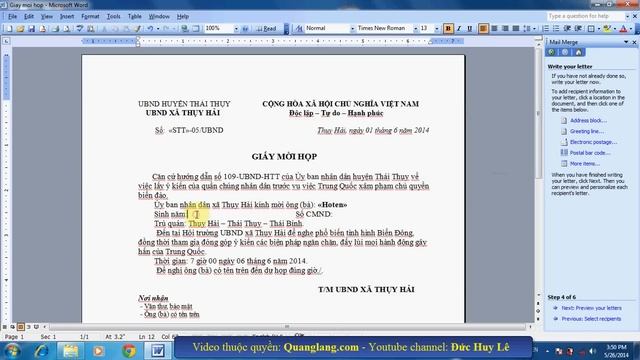Go to Next: Preview your letters
Viewport: 640px width, 360px height.
[591, 308]
